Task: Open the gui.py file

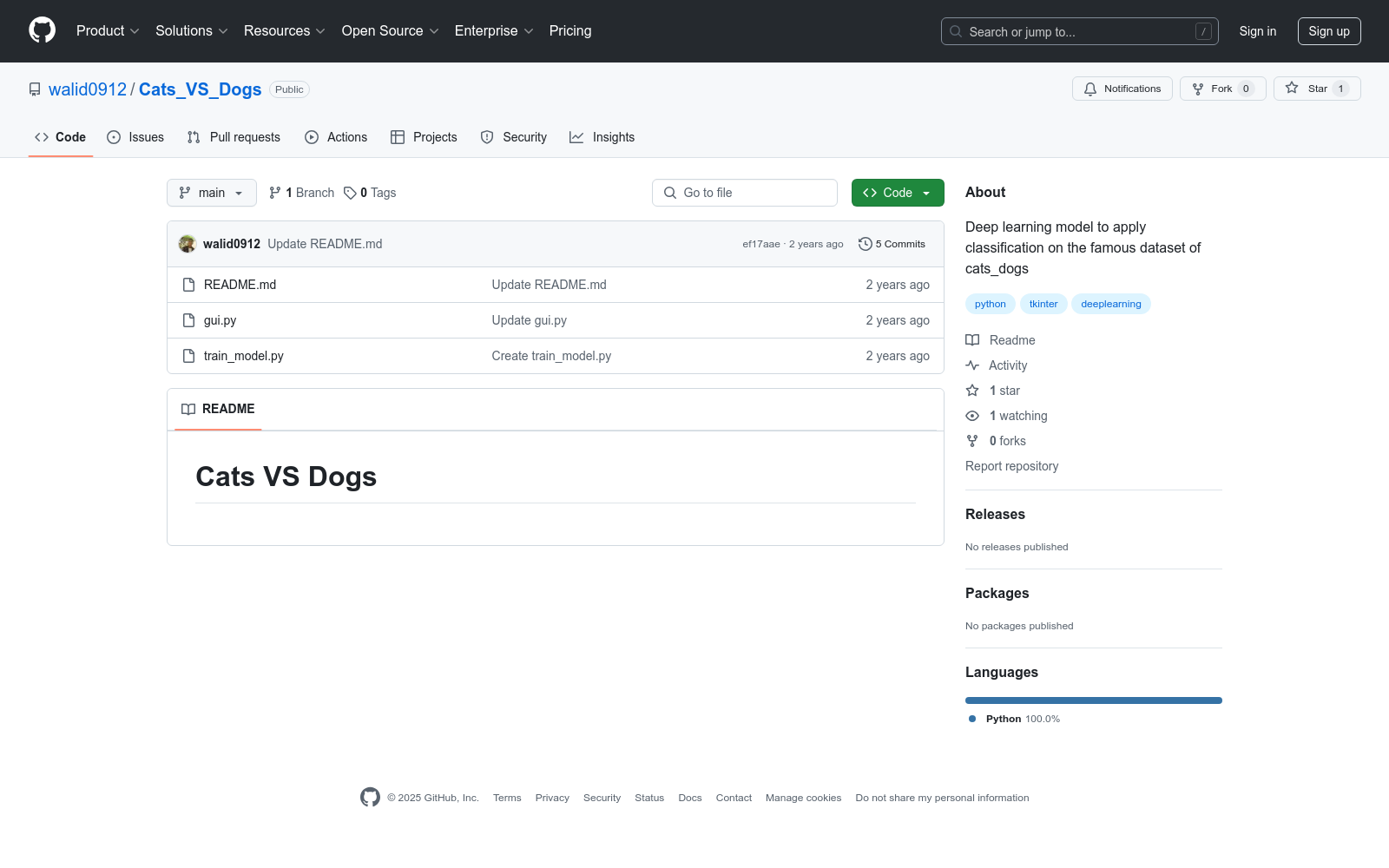Action: pos(220,320)
